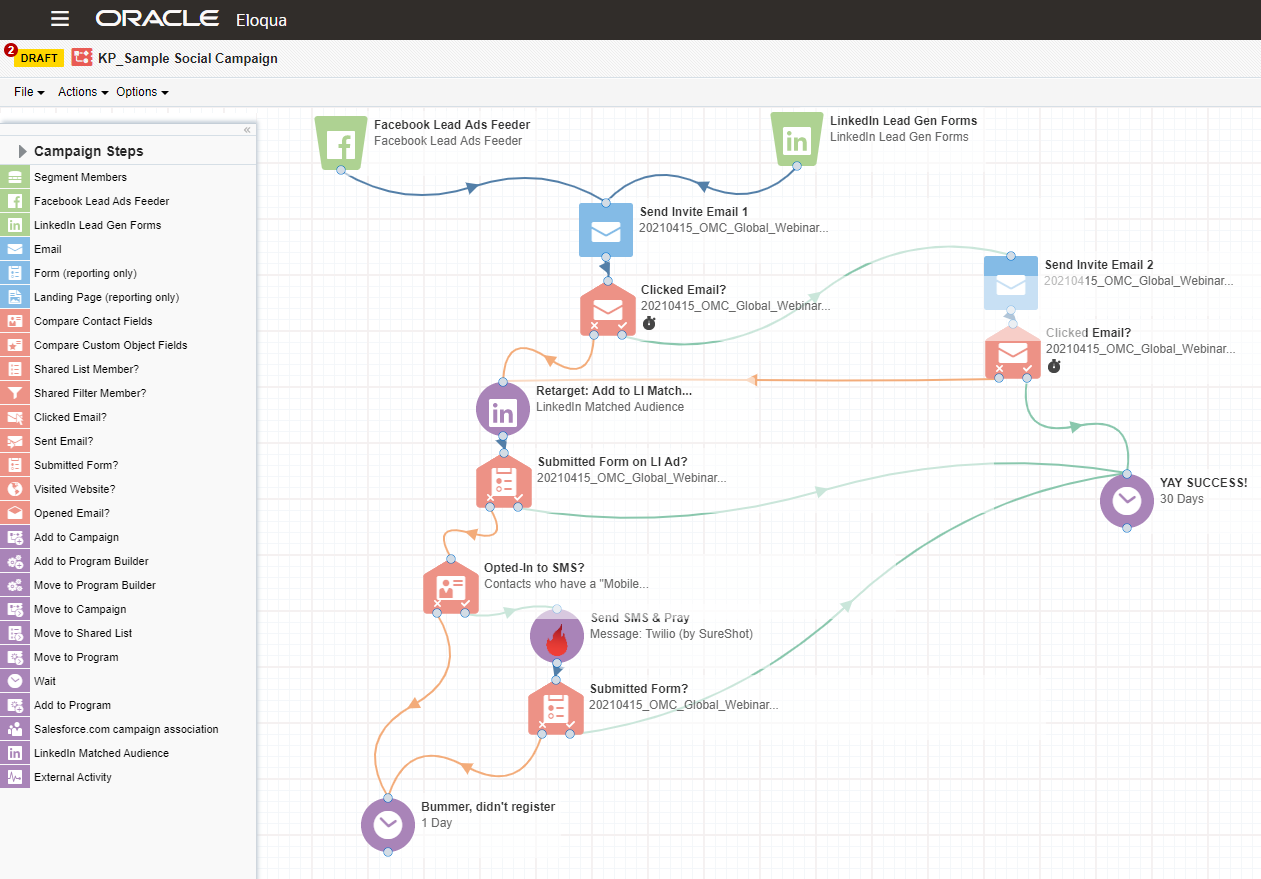Select Clicked Email? node under Invite Email 2
The width and height of the screenshot is (1261, 879).
(x=1013, y=351)
